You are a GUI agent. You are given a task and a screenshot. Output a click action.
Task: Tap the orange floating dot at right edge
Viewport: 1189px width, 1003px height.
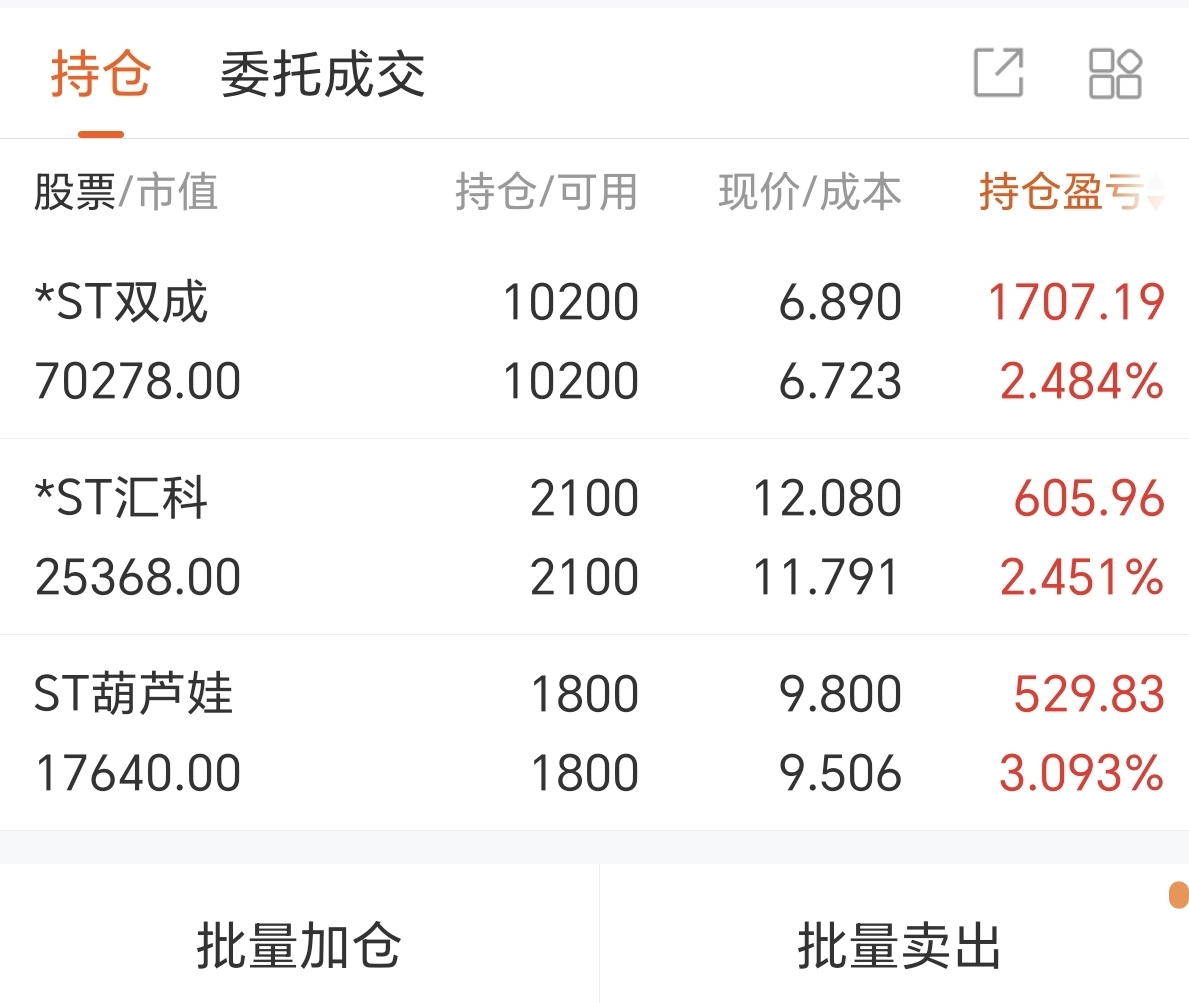(1179, 895)
